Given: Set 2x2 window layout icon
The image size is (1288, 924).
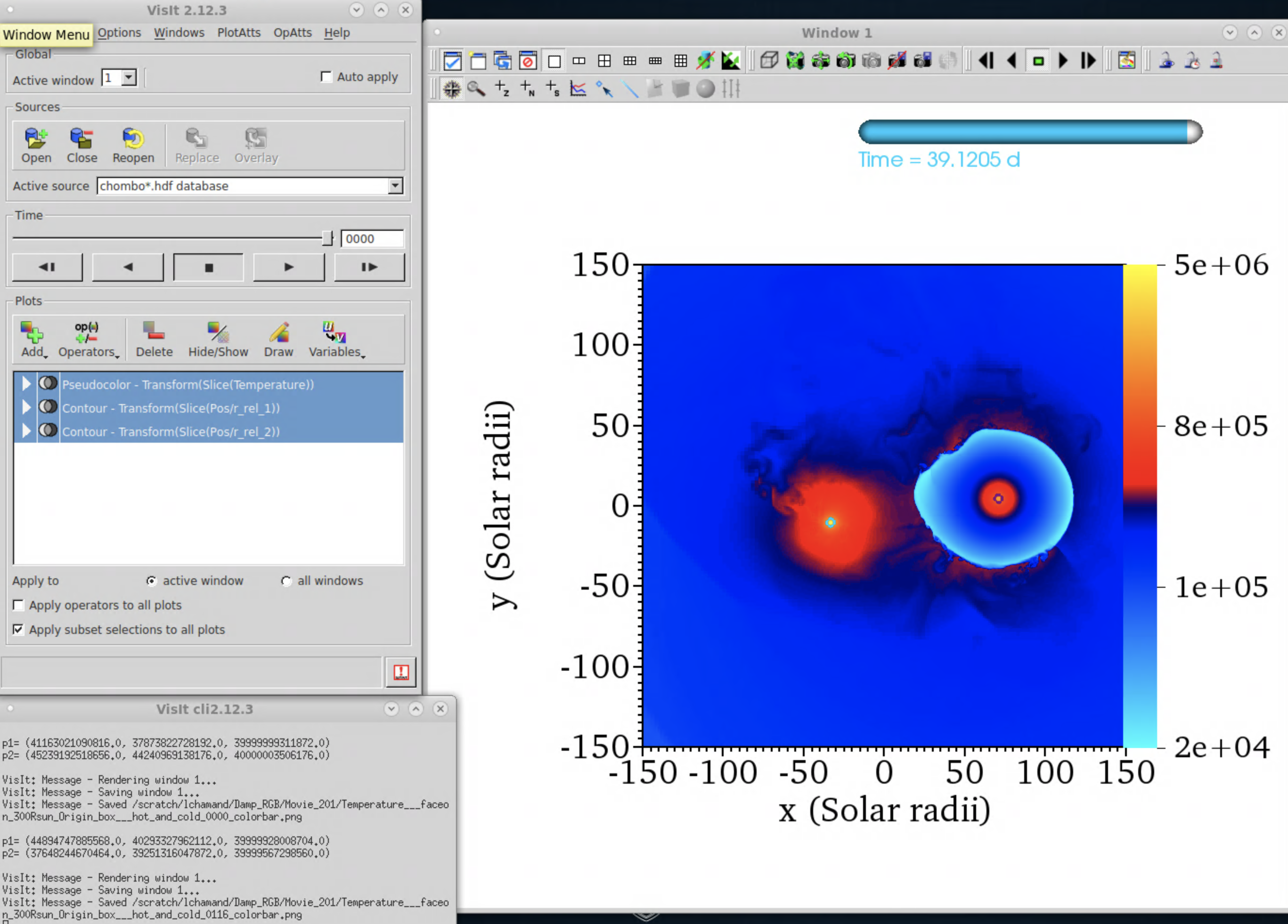Looking at the screenshot, I should [x=605, y=60].
